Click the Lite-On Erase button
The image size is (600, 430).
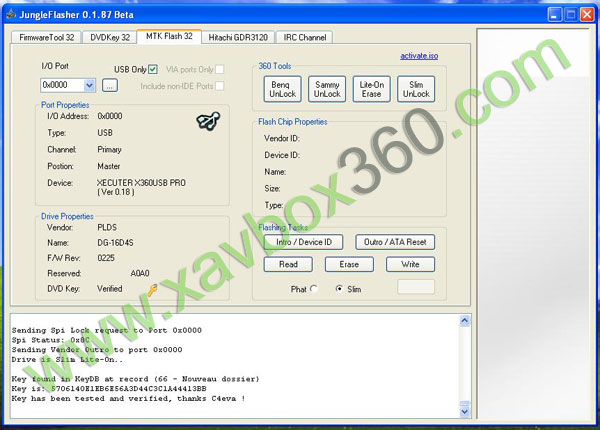coord(372,89)
